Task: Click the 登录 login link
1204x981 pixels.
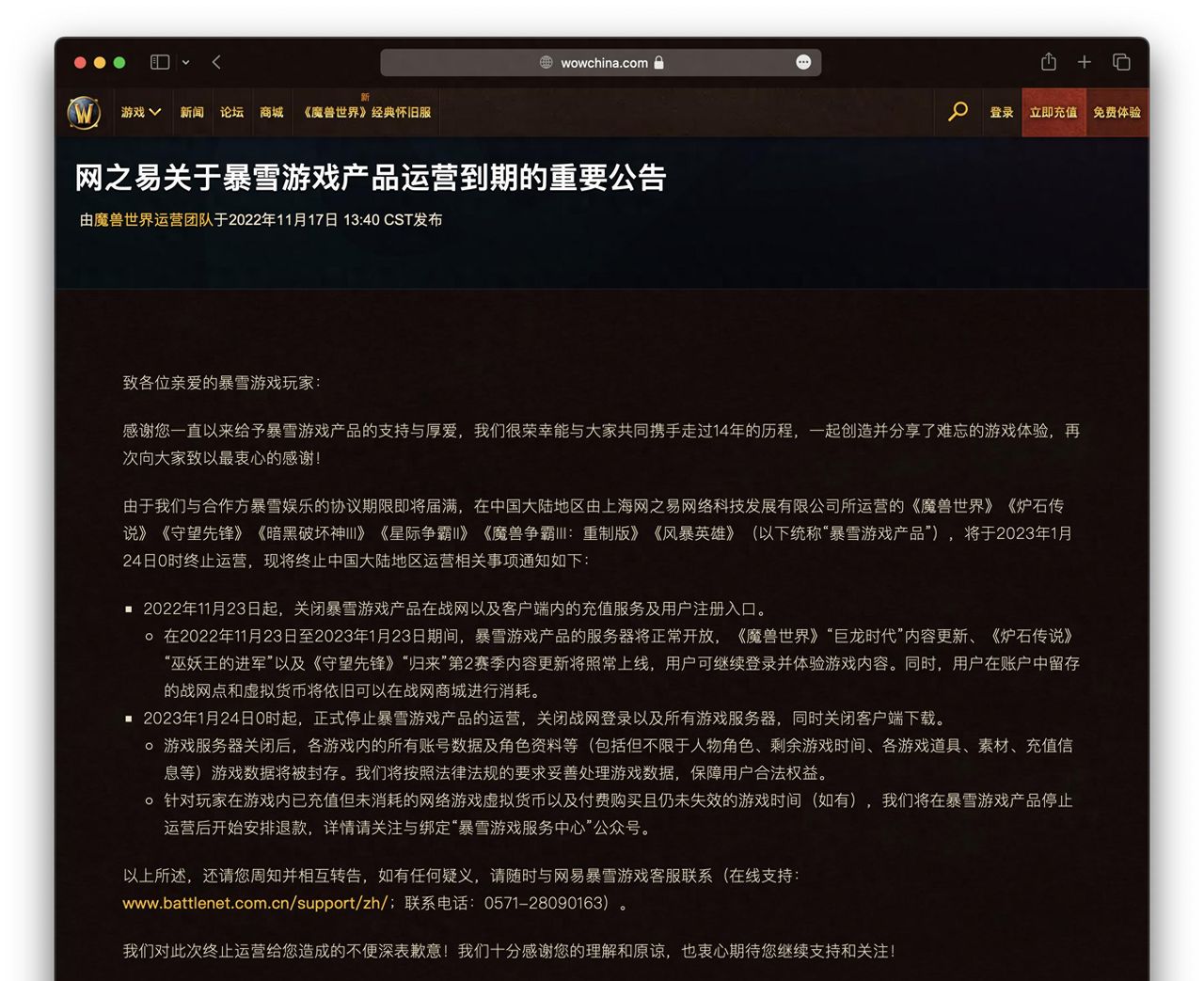Action: click(x=1001, y=112)
